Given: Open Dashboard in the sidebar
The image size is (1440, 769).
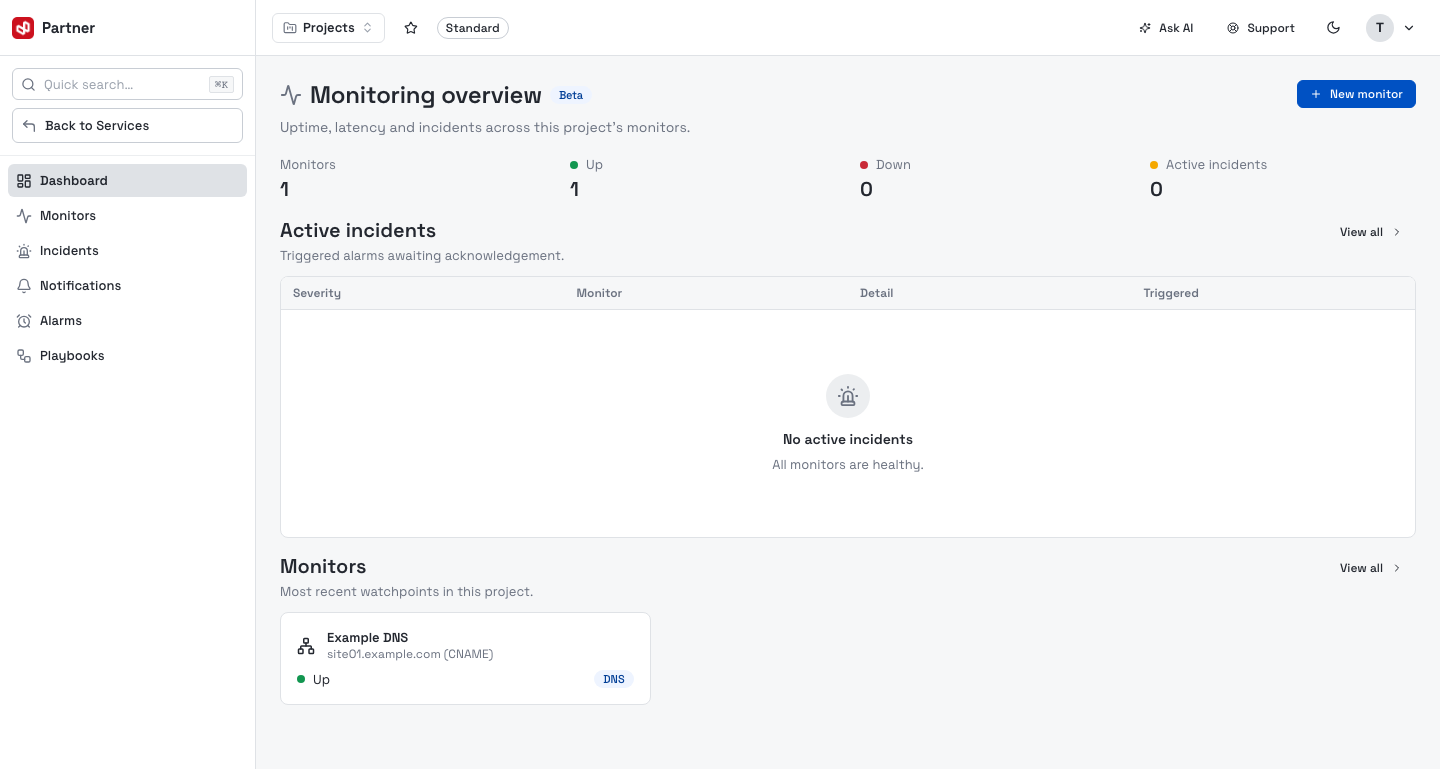Looking at the screenshot, I should click(127, 181).
